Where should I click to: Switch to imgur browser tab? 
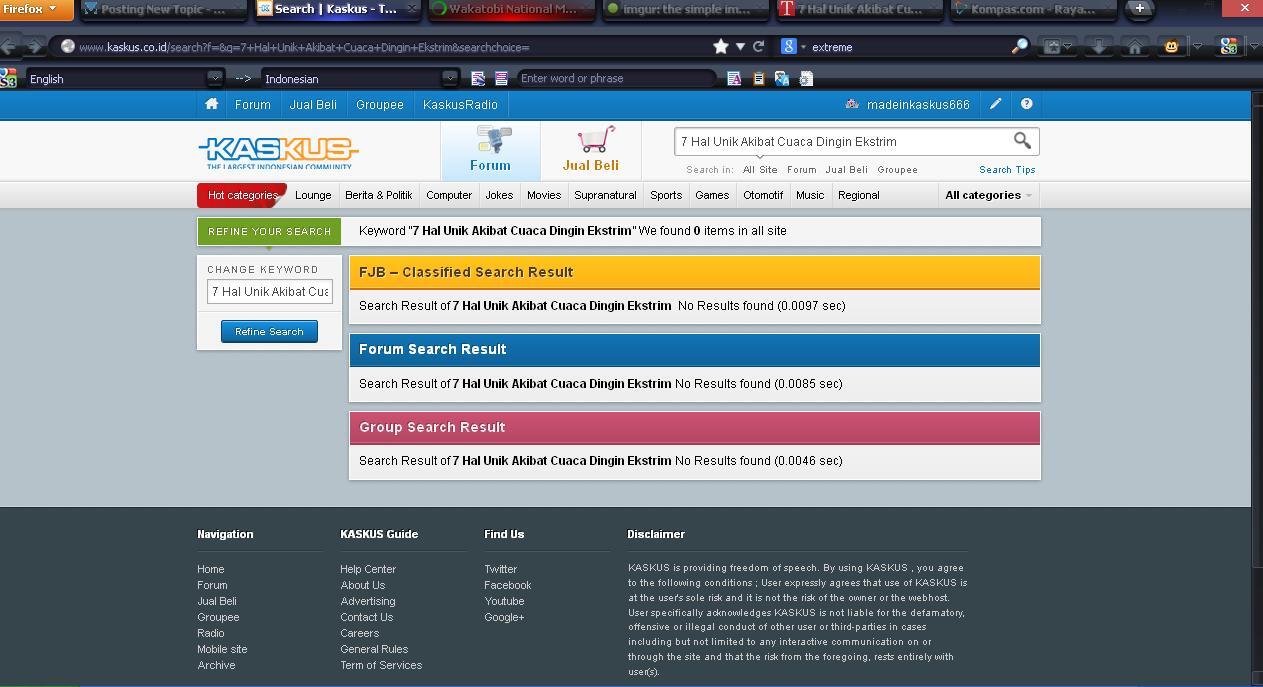pos(684,10)
